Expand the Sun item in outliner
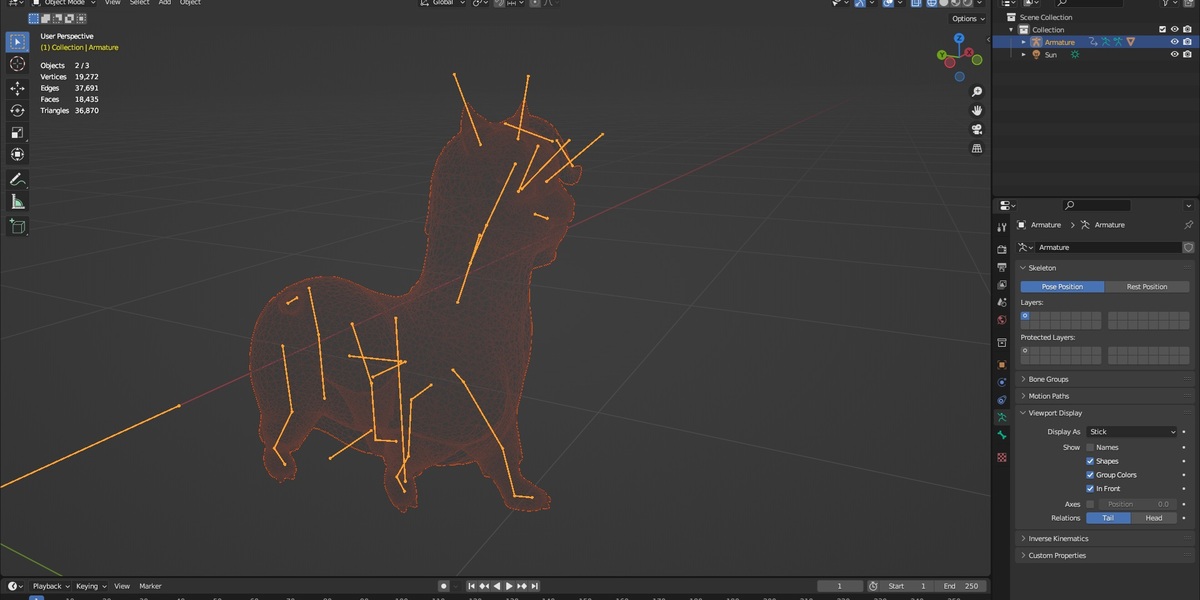Screen dimensions: 1200x600 (x=1023, y=55)
